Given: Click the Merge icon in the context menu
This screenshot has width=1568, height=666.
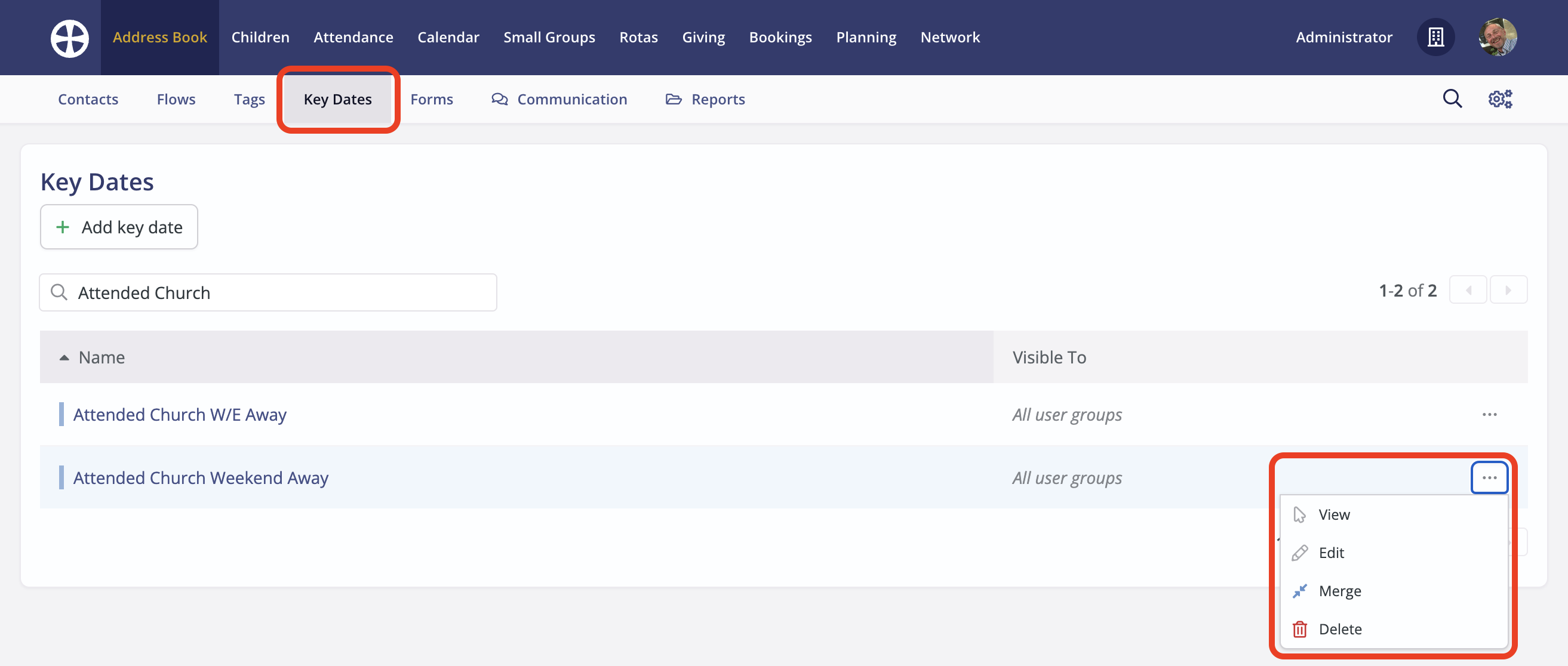Looking at the screenshot, I should click(1299, 591).
